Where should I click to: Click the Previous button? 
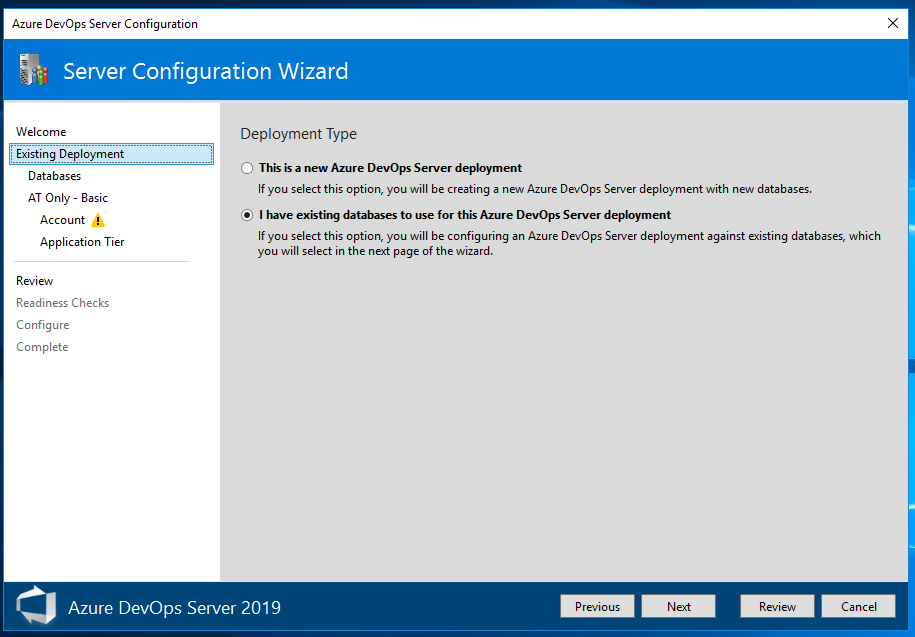click(x=598, y=607)
